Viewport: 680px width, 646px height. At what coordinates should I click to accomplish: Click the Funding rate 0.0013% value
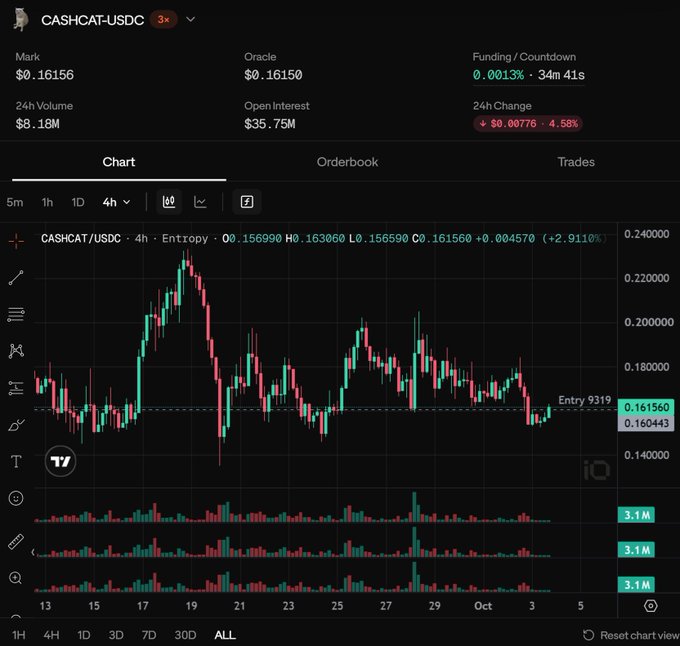coord(498,75)
